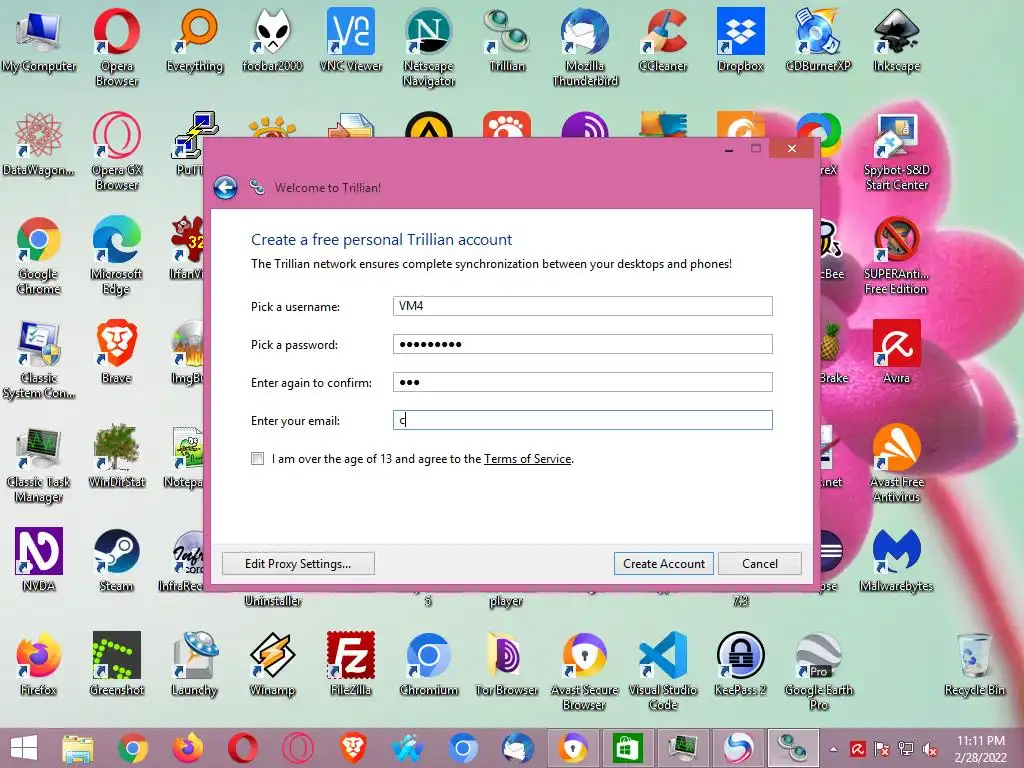The image size is (1024, 768).
Task: Click the Create Account button
Action: tap(664, 564)
